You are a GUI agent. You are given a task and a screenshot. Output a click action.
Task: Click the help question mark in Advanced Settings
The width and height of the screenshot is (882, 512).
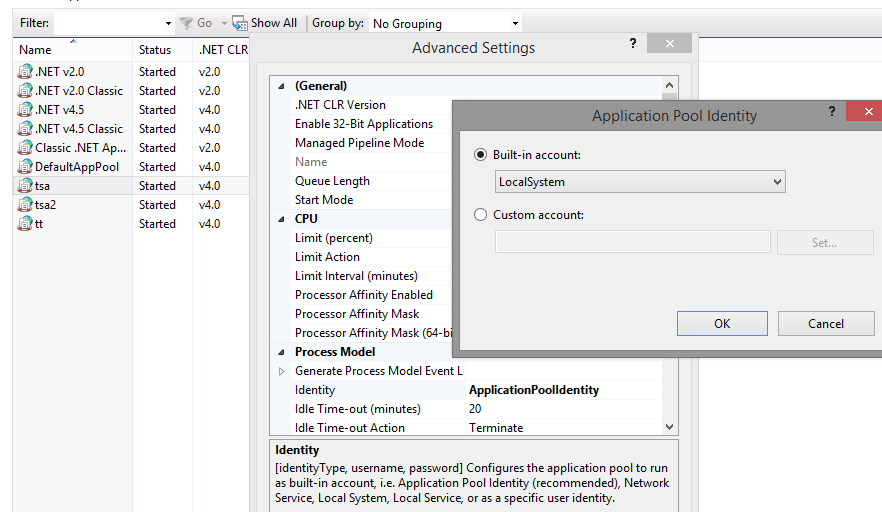coord(633,43)
